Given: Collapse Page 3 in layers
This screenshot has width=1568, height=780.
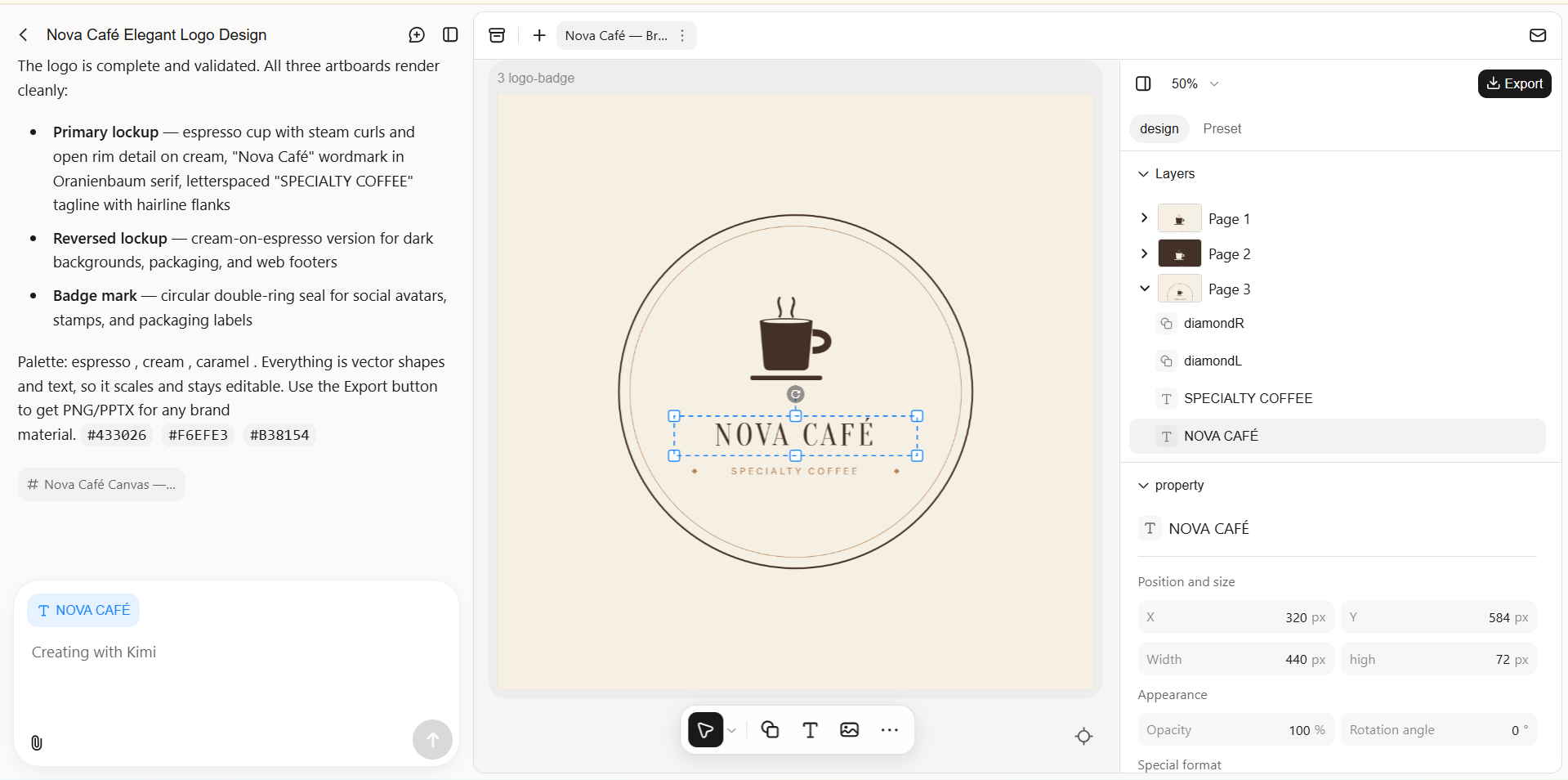Looking at the screenshot, I should pos(1144,289).
